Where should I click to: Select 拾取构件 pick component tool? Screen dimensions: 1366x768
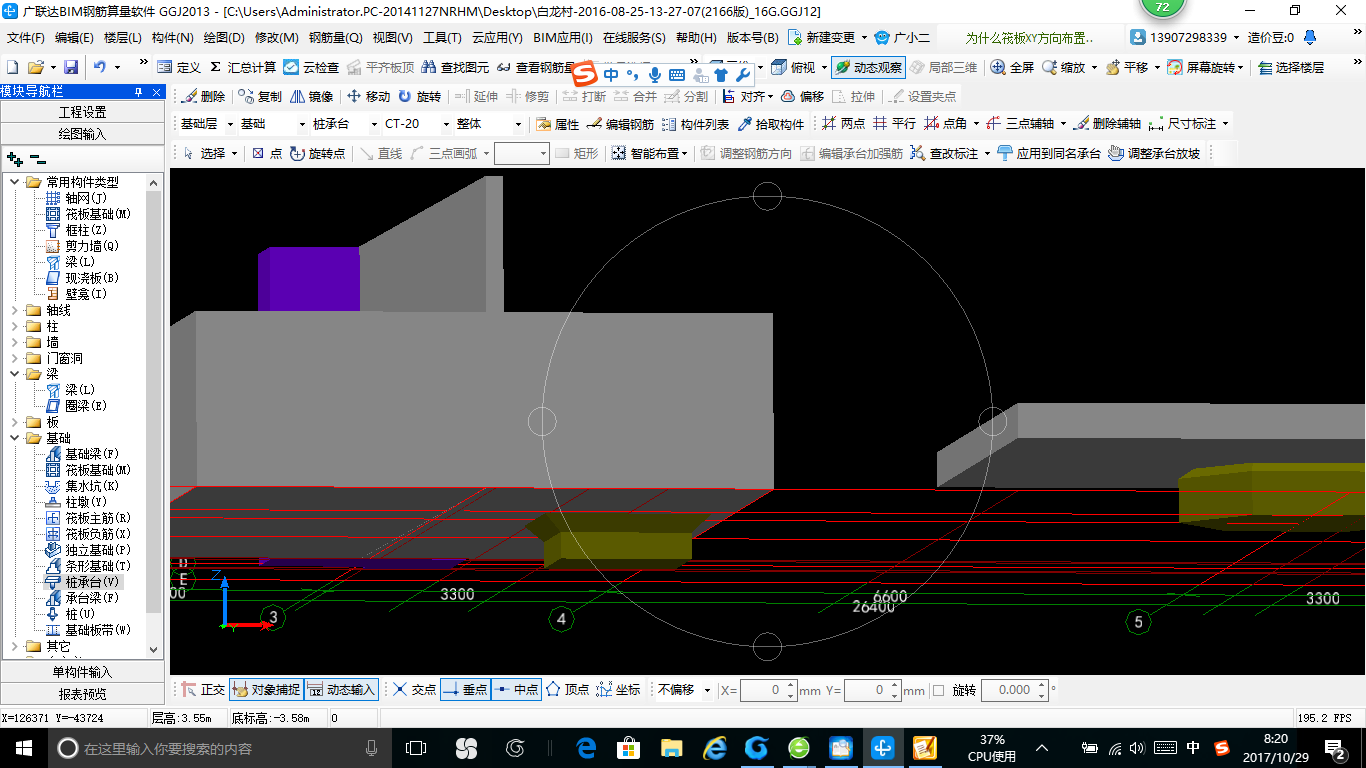tap(771, 124)
